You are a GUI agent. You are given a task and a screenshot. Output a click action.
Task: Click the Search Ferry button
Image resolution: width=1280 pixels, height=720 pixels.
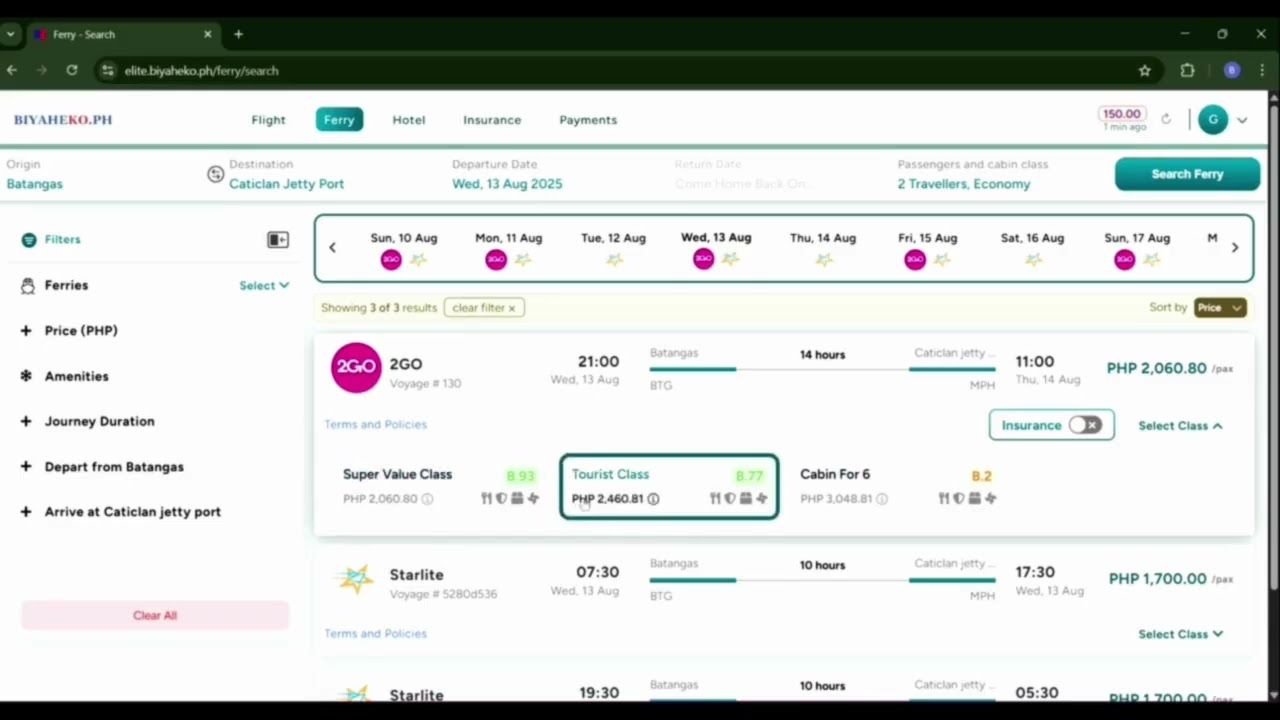point(1187,174)
